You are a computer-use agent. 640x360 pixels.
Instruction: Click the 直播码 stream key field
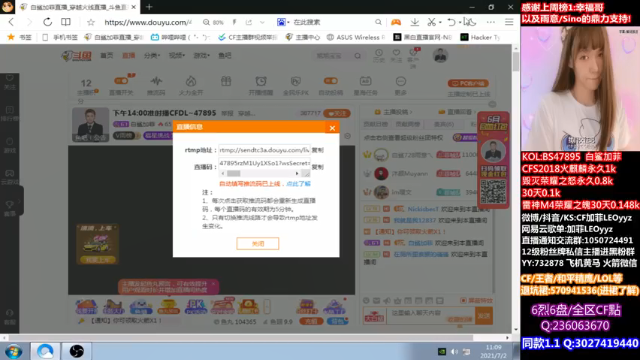[x=264, y=163]
